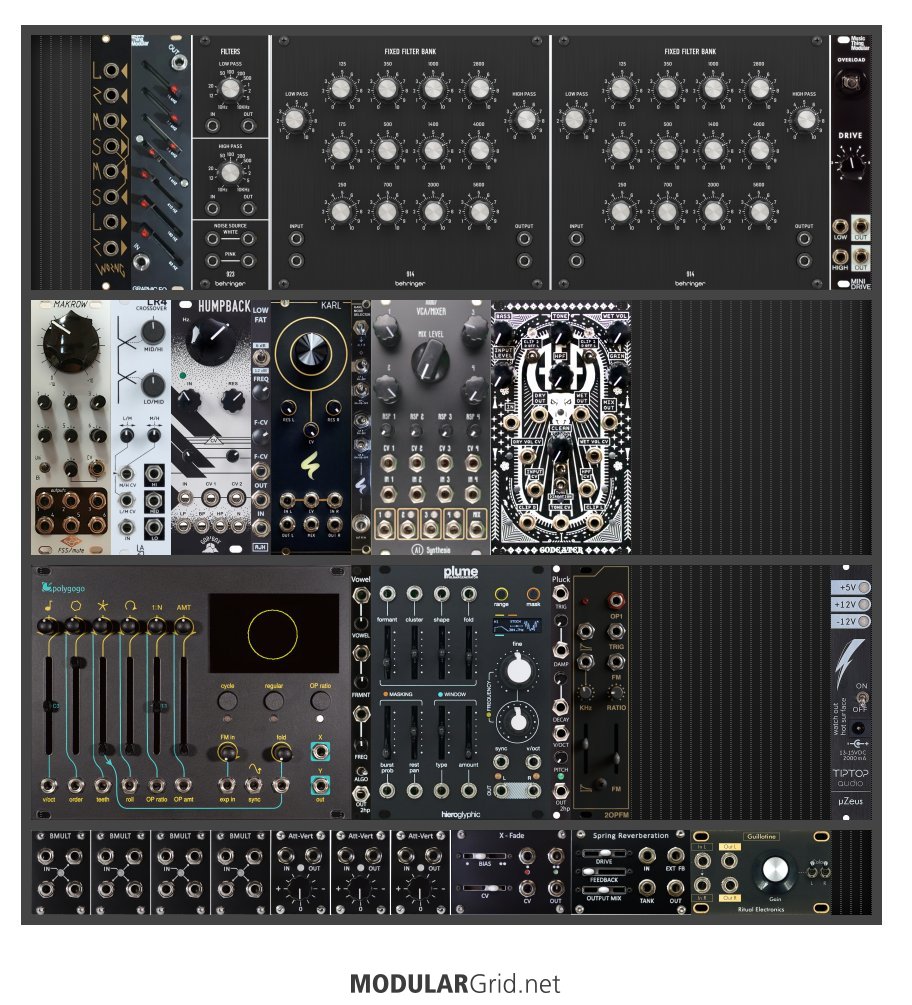Click the Behringer 923 HIGH PASS knob
Screen dimensions: 912x1005
pyautogui.click(x=229, y=172)
